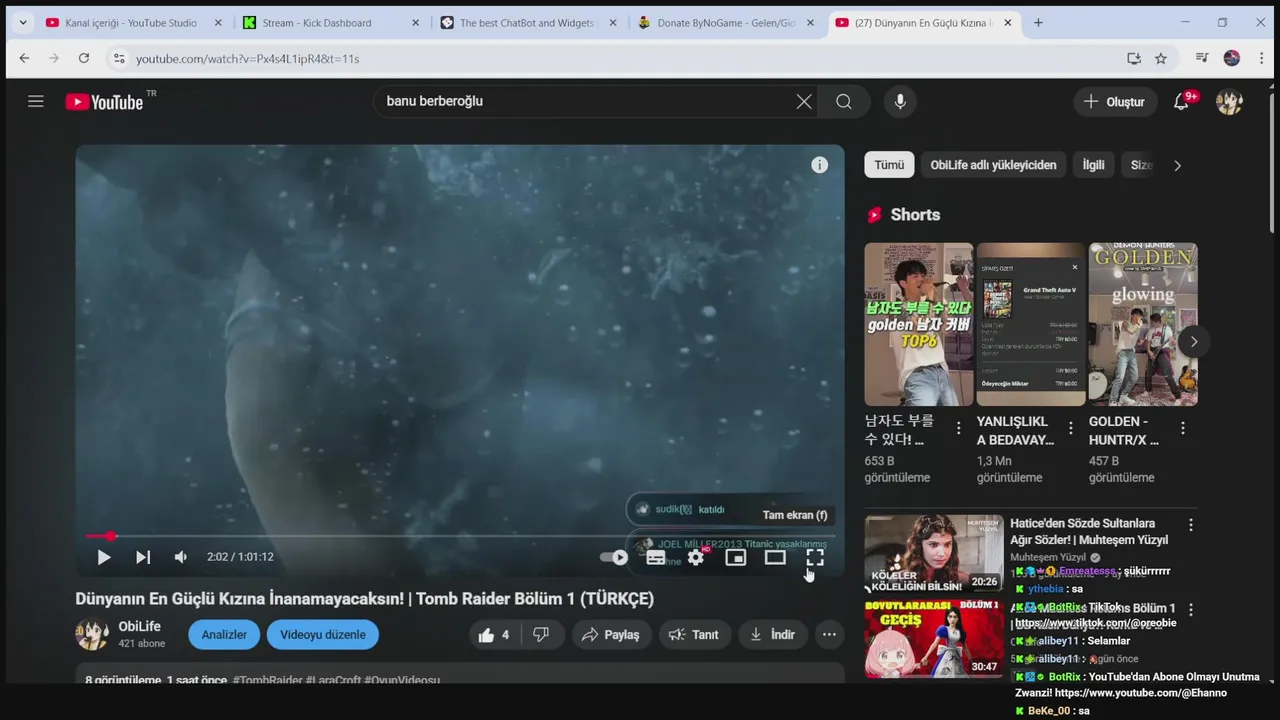View site information icon in address bar

click(x=119, y=59)
